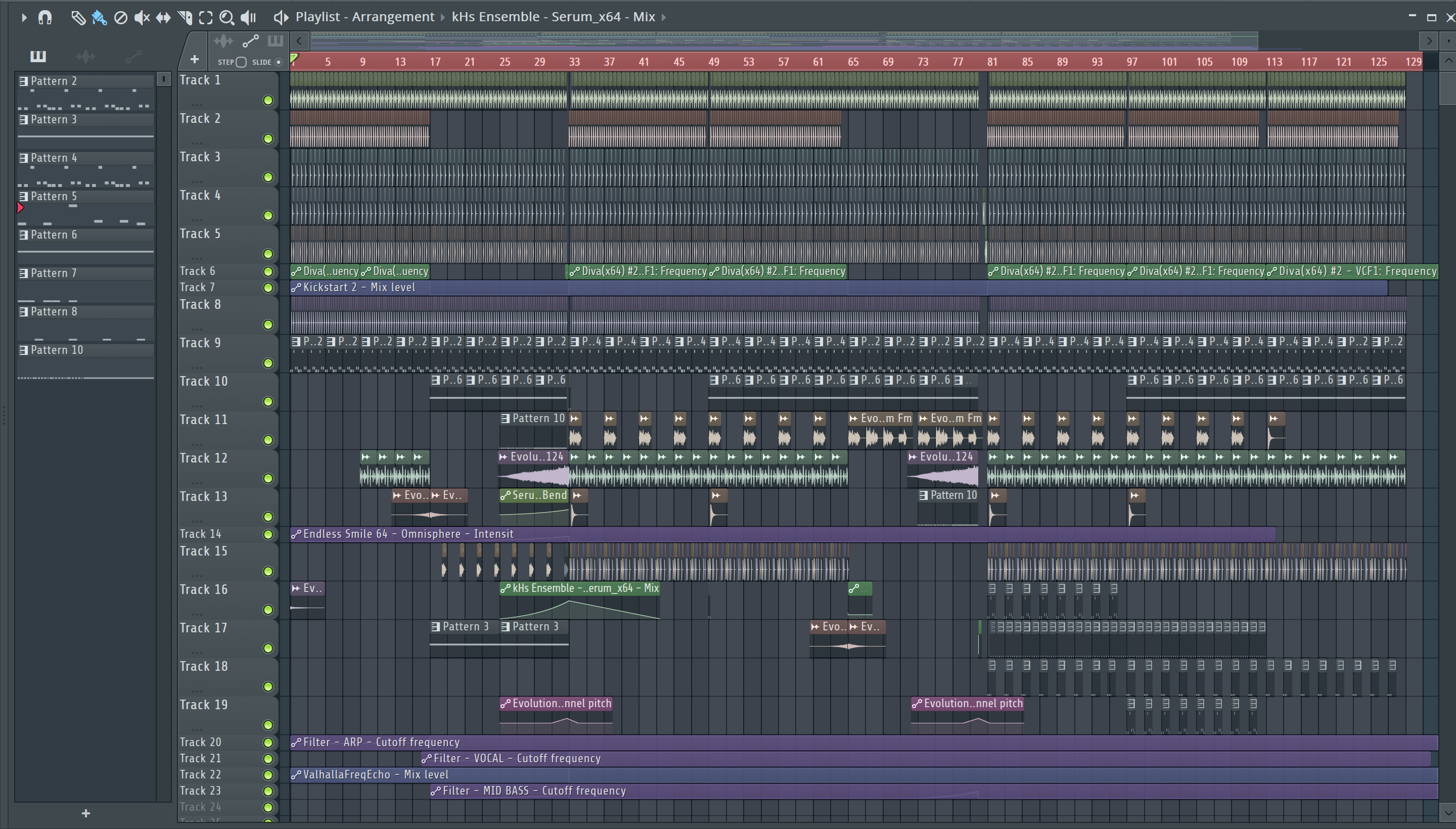Open the magnet snap settings
The height and width of the screenshot is (829, 1456).
coord(45,18)
